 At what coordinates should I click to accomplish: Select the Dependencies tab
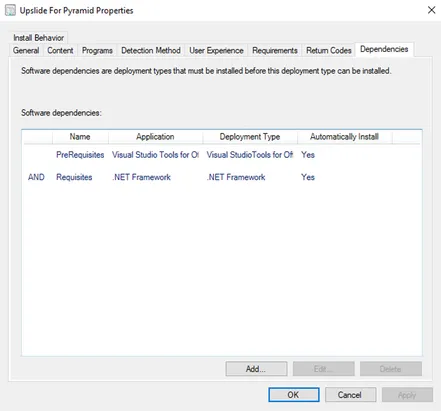pos(384,49)
